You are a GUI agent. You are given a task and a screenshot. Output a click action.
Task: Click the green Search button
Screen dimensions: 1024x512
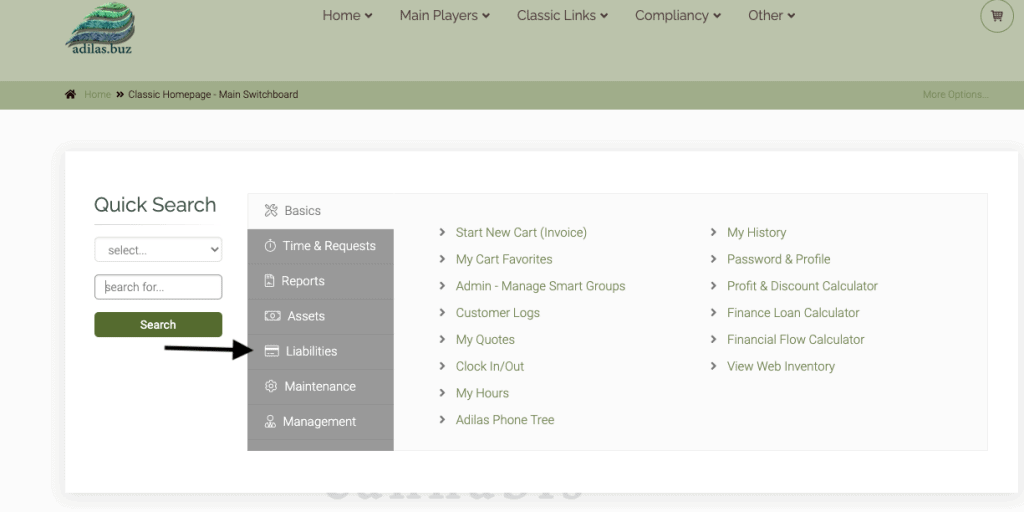(x=158, y=325)
